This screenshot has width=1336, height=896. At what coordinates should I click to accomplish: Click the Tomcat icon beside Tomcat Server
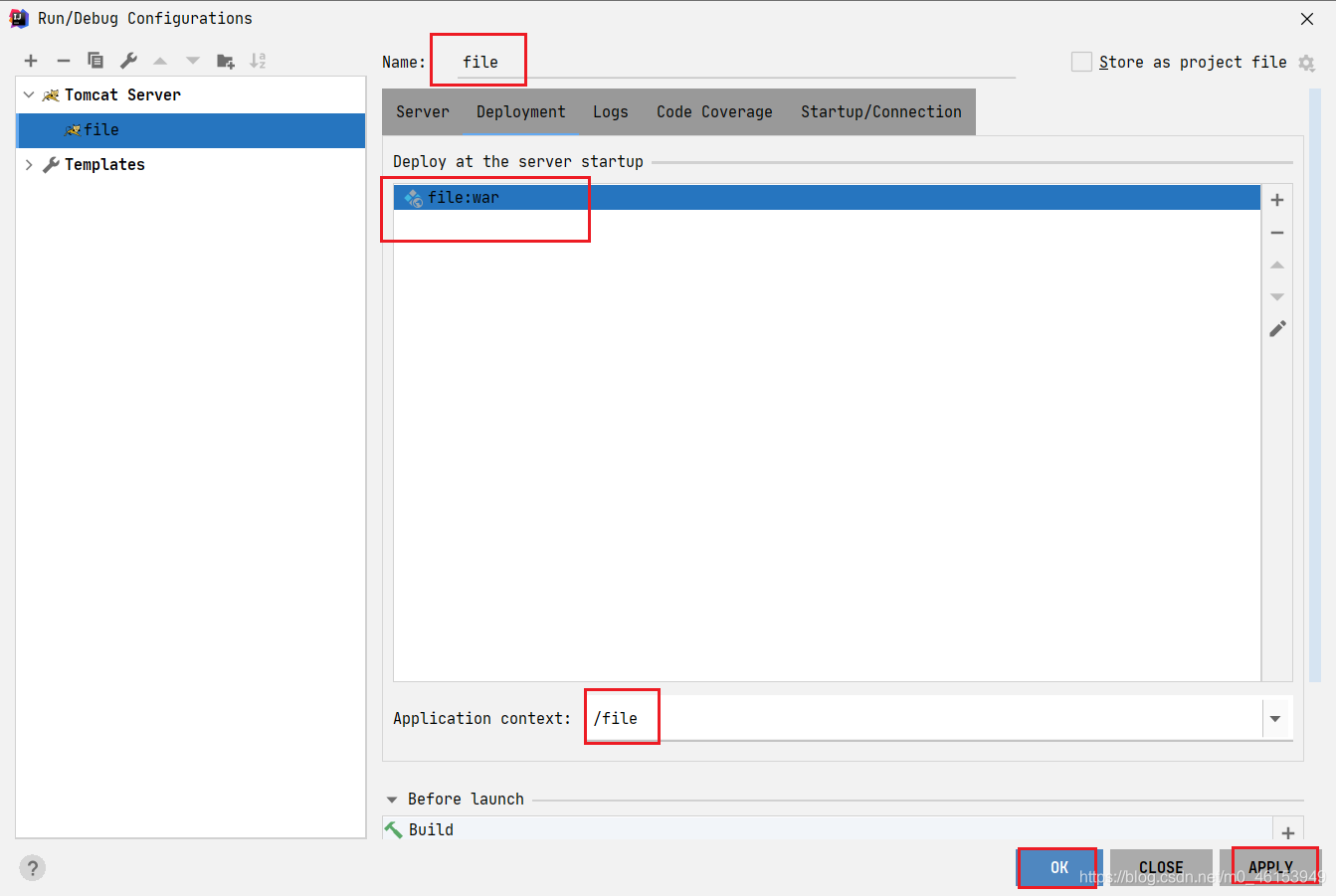[51, 95]
